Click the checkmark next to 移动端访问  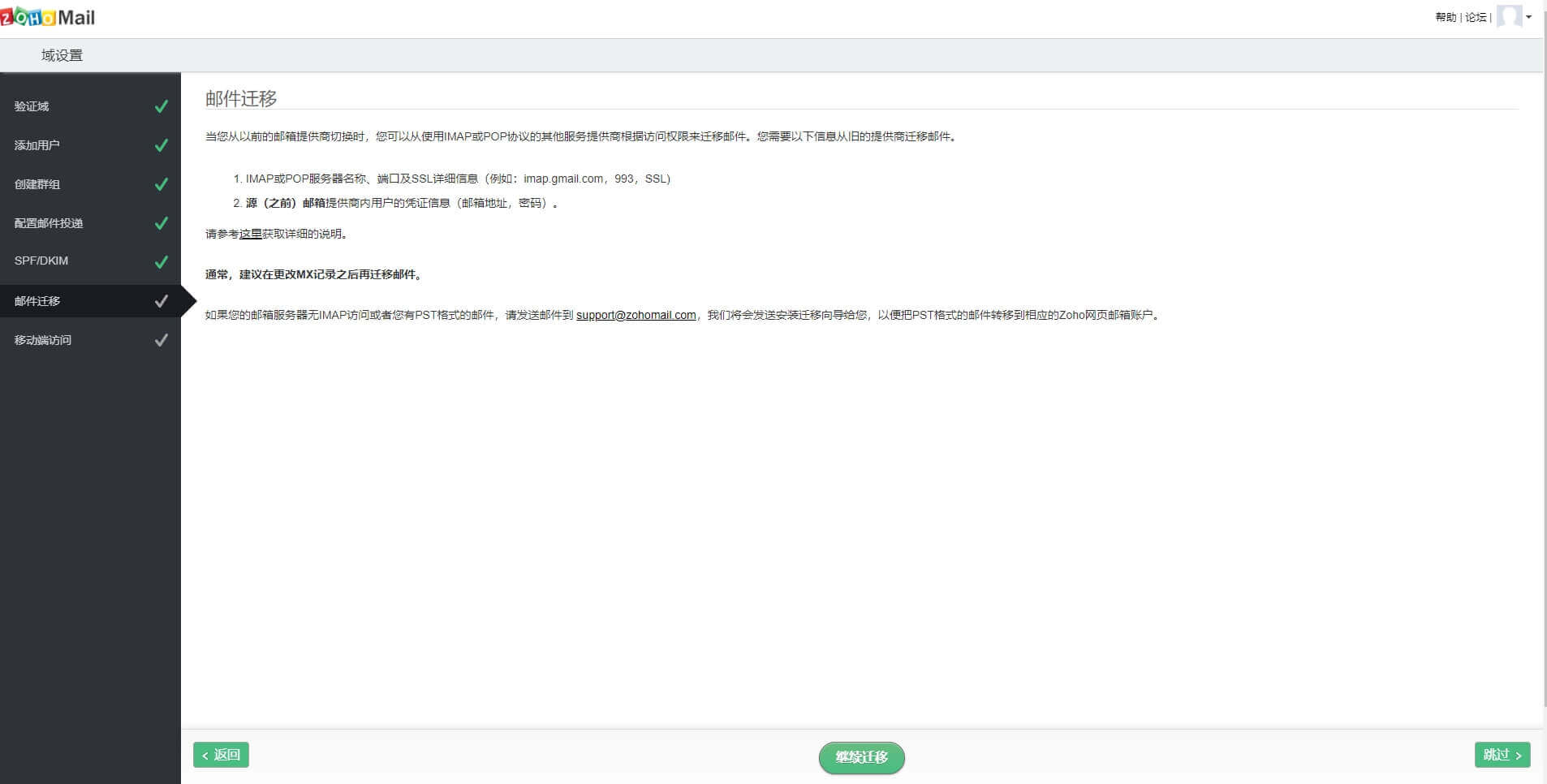coord(162,339)
